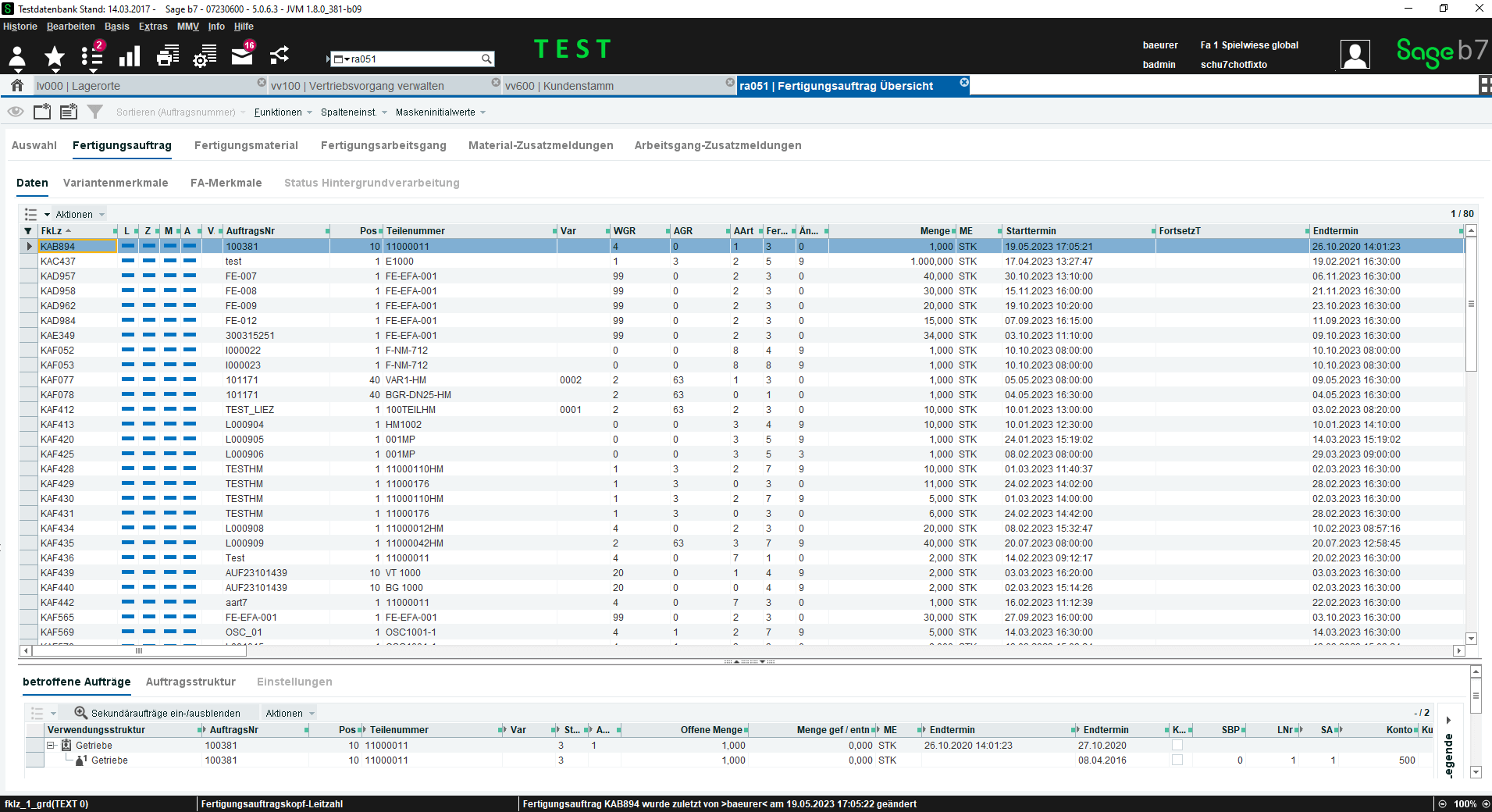Click the gear list settings icon
This screenshot has height=812, width=1492.
205,56
